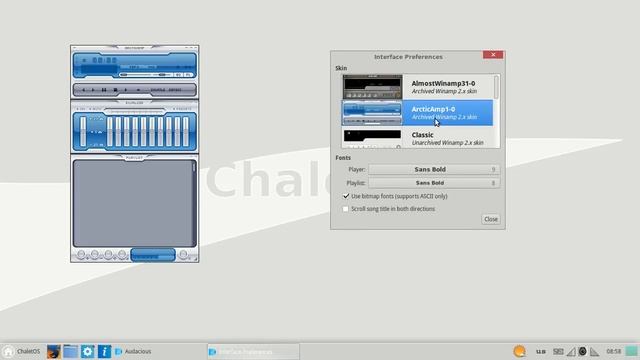Image resolution: width=640 pixels, height=360 pixels.
Task: Select the ArcticAmp1-0 skin
Action: [x=417, y=113]
